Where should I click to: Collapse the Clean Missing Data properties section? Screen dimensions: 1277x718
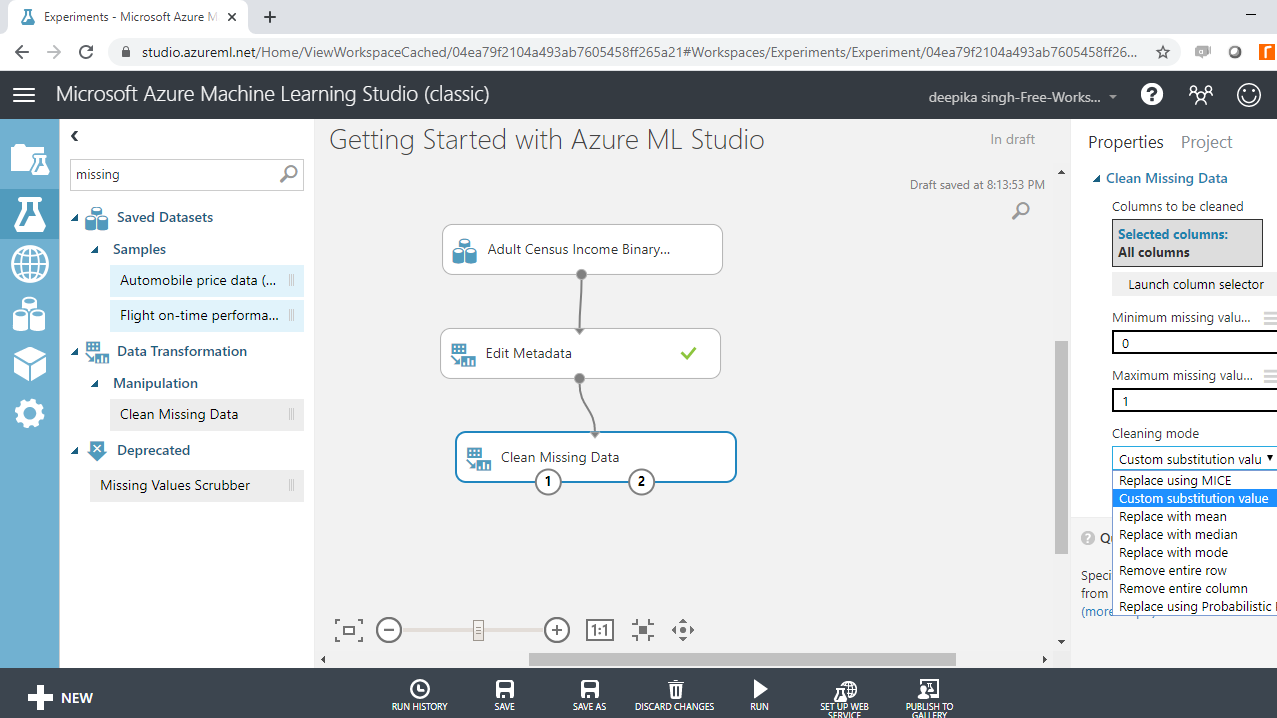pyautogui.click(x=1096, y=179)
